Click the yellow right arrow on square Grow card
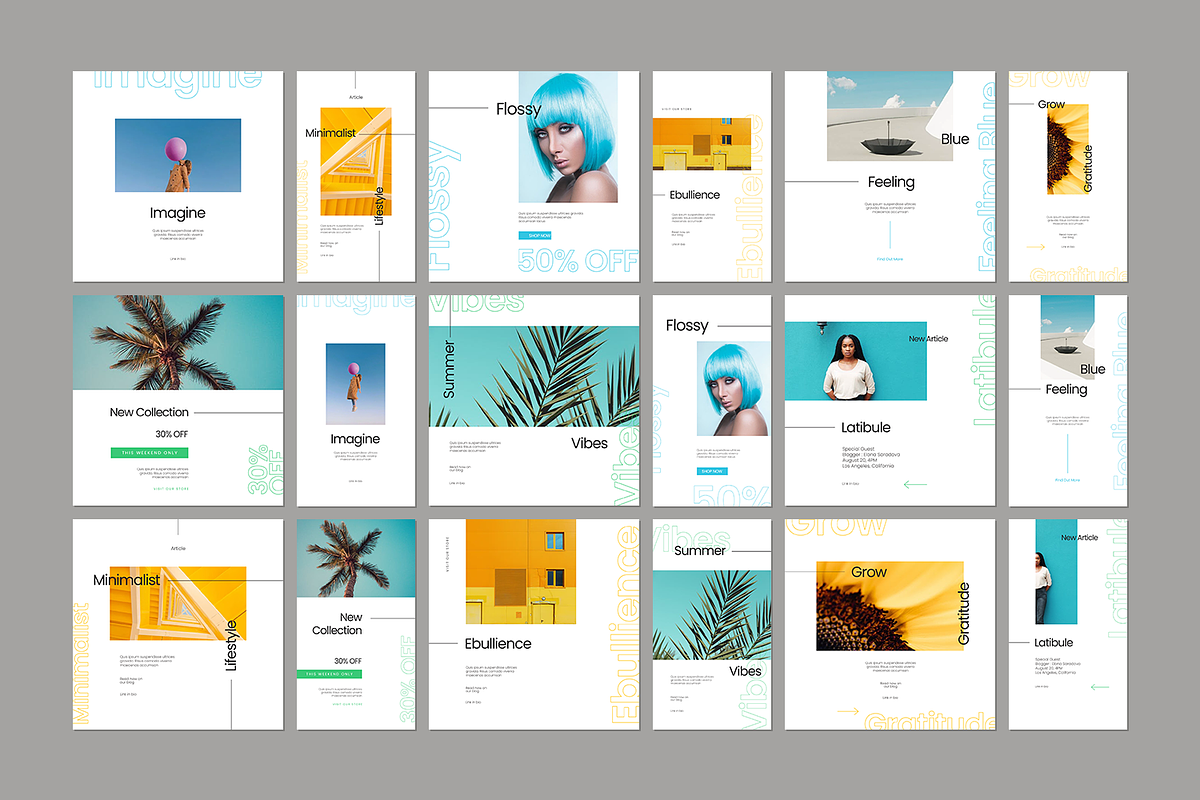The height and width of the screenshot is (800, 1200). (x=848, y=712)
